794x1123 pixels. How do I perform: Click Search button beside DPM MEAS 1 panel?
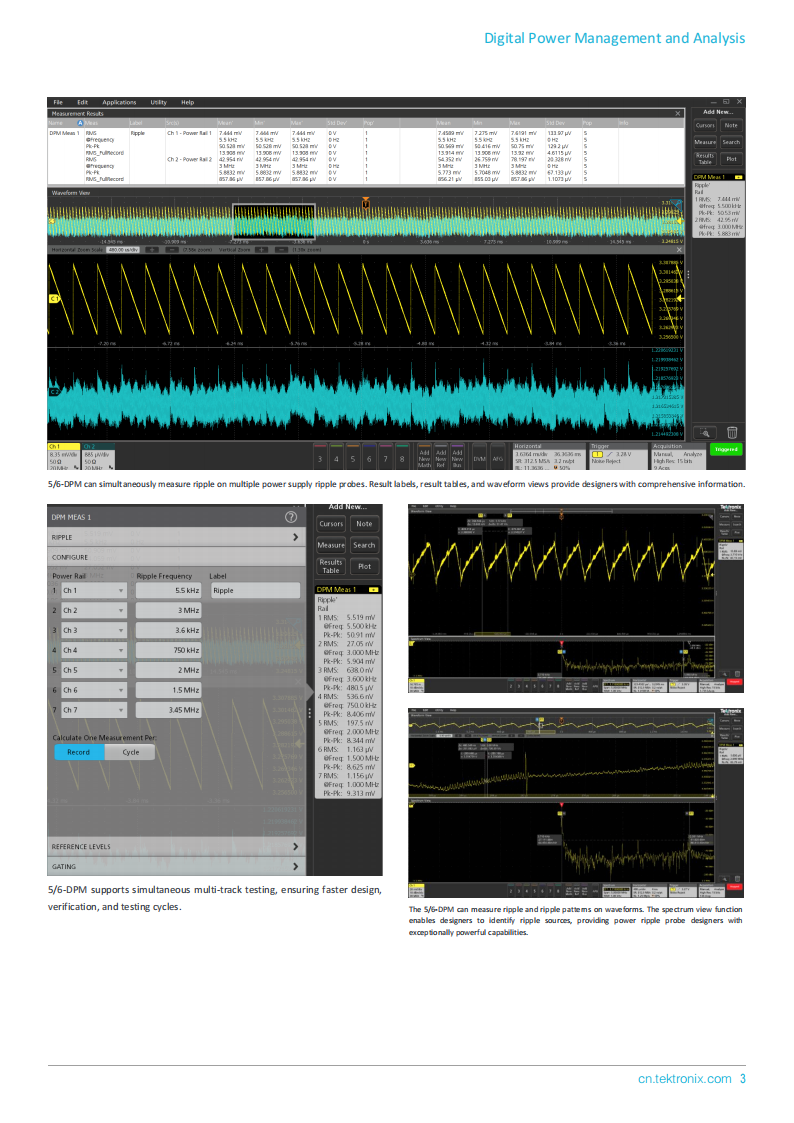pyautogui.click(x=364, y=545)
